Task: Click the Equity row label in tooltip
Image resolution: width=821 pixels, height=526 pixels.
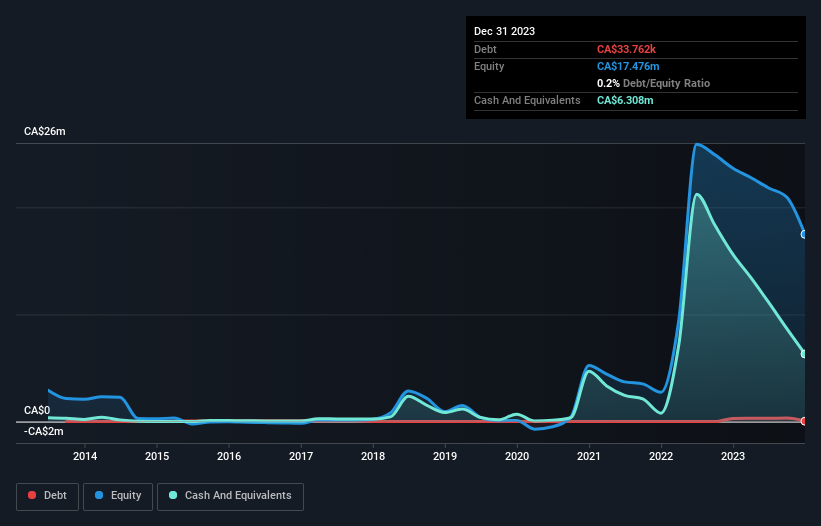Action: pos(489,66)
